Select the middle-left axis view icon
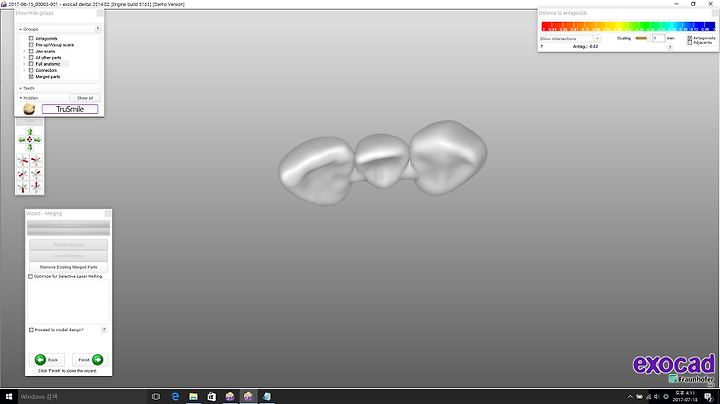The image size is (720, 404). click(x=22, y=174)
